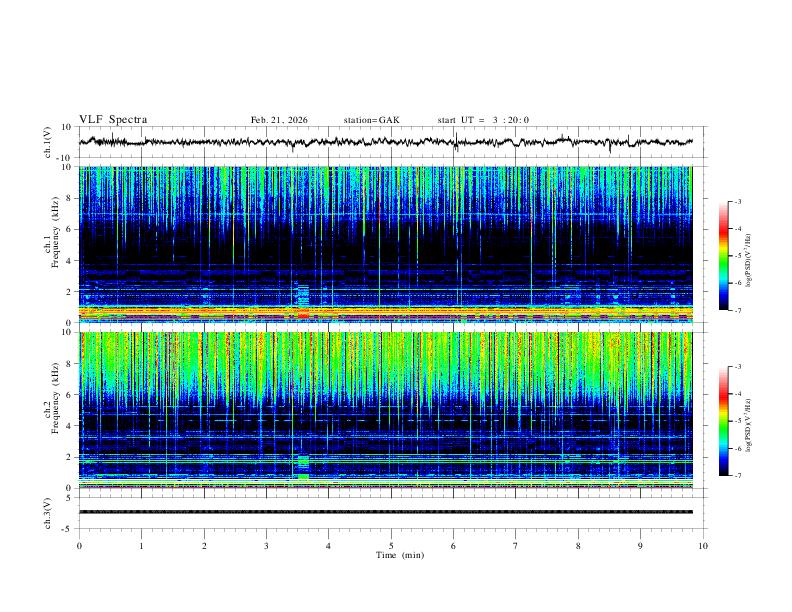Click time axis tick label "1"
This screenshot has height=612, width=792.
142,546
